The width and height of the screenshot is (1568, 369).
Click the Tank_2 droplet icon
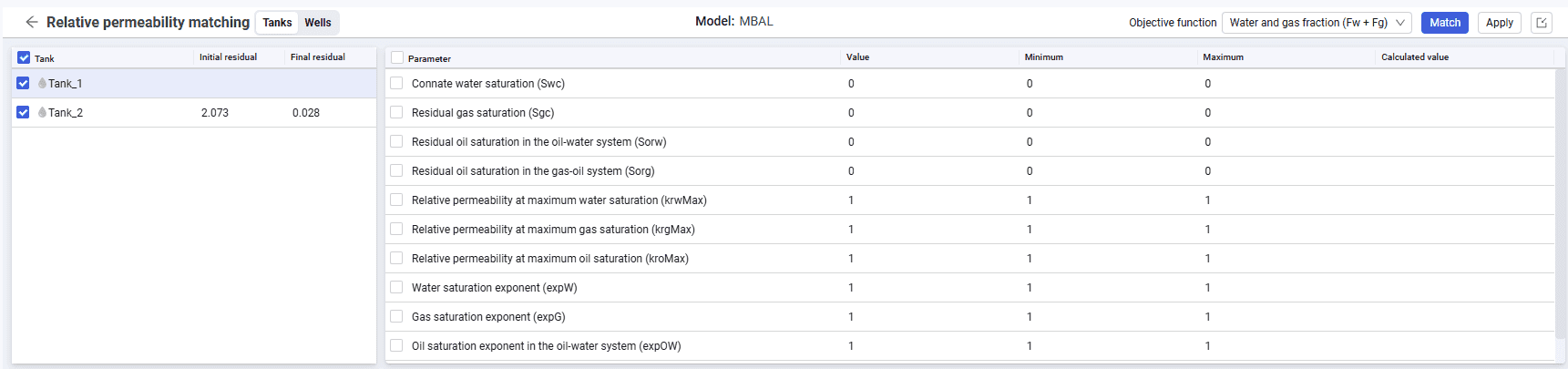coord(42,112)
